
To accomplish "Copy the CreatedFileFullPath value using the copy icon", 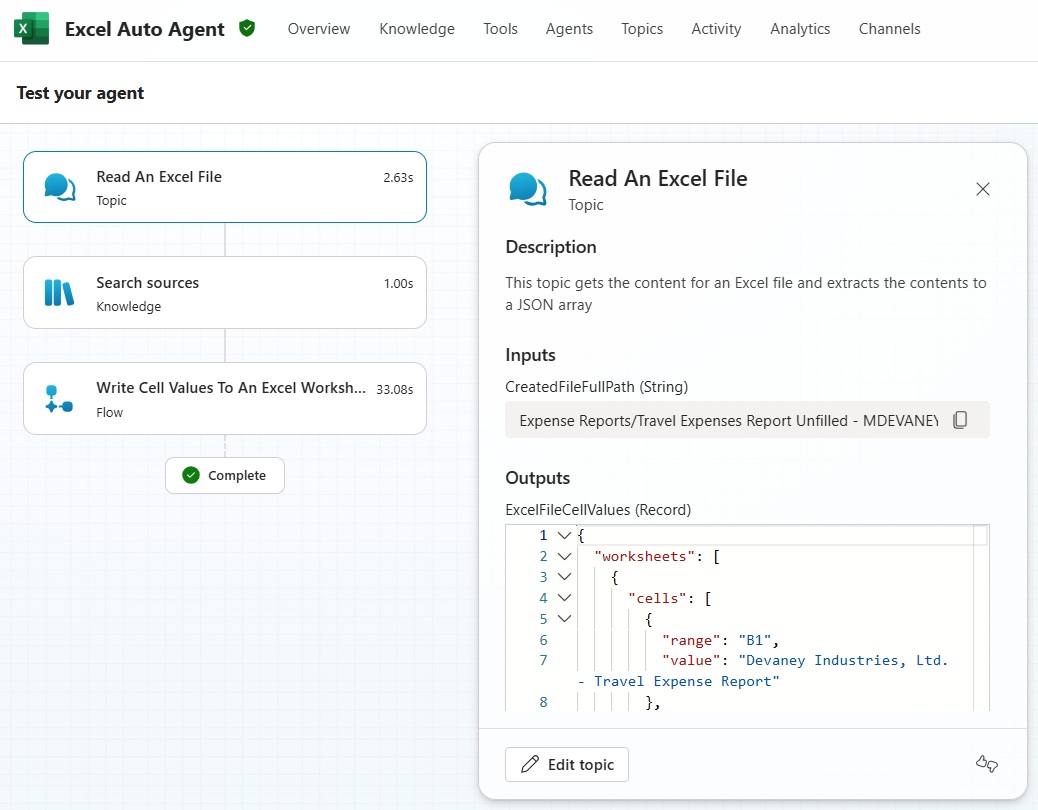I will pos(961,420).
